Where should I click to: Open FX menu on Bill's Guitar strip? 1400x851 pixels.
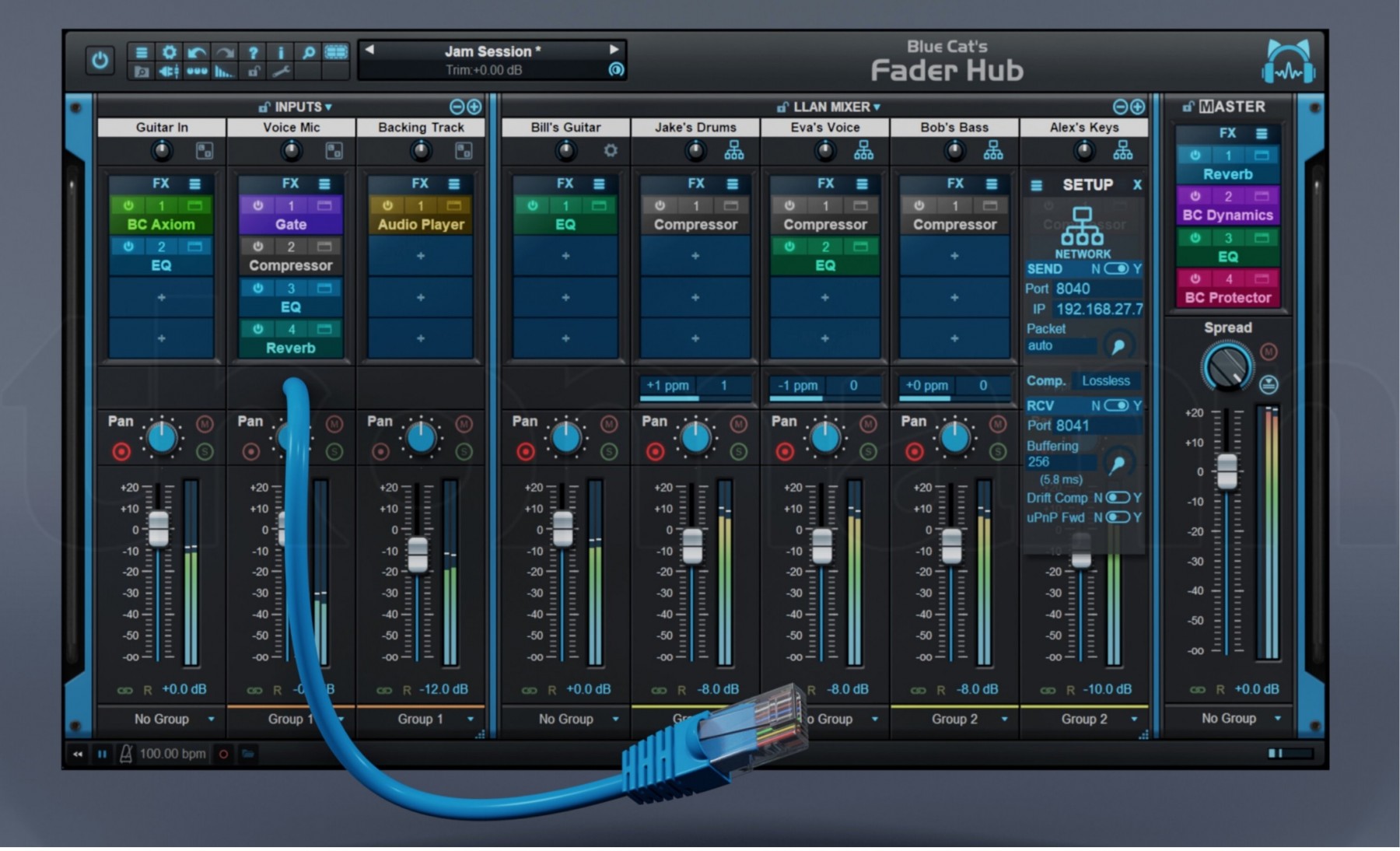click(x=599, y=184)
